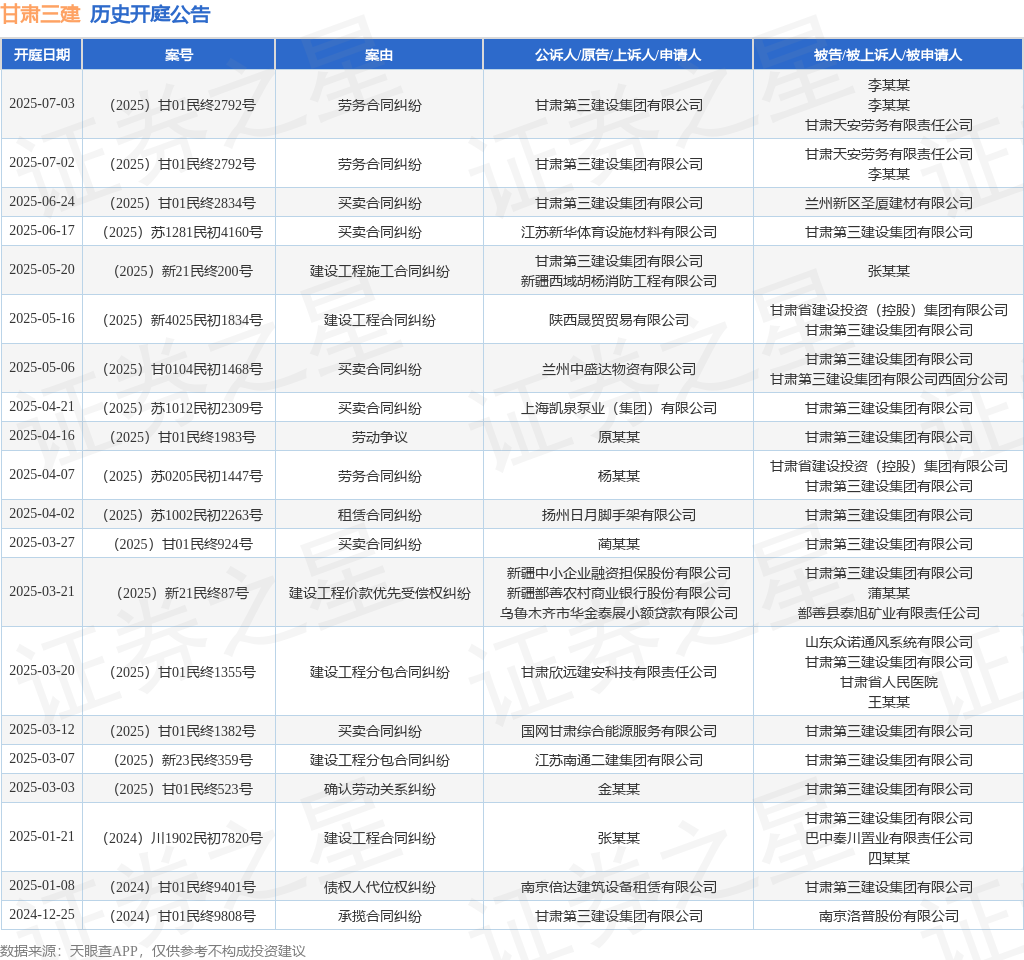This screenshot has width=1024, height=960.
Task: Select case number "(2025)甘01民终1983号"
Action: [x=182, y=437]
